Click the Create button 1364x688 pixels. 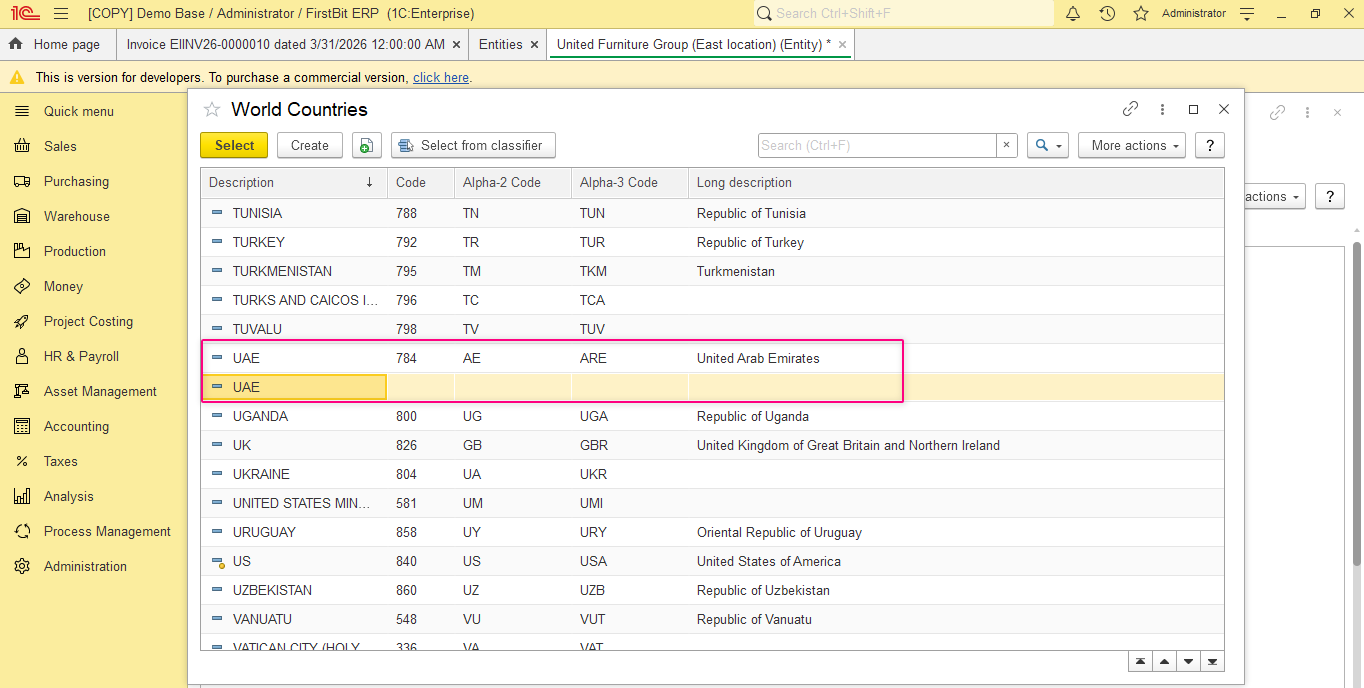tap(310, 145)
